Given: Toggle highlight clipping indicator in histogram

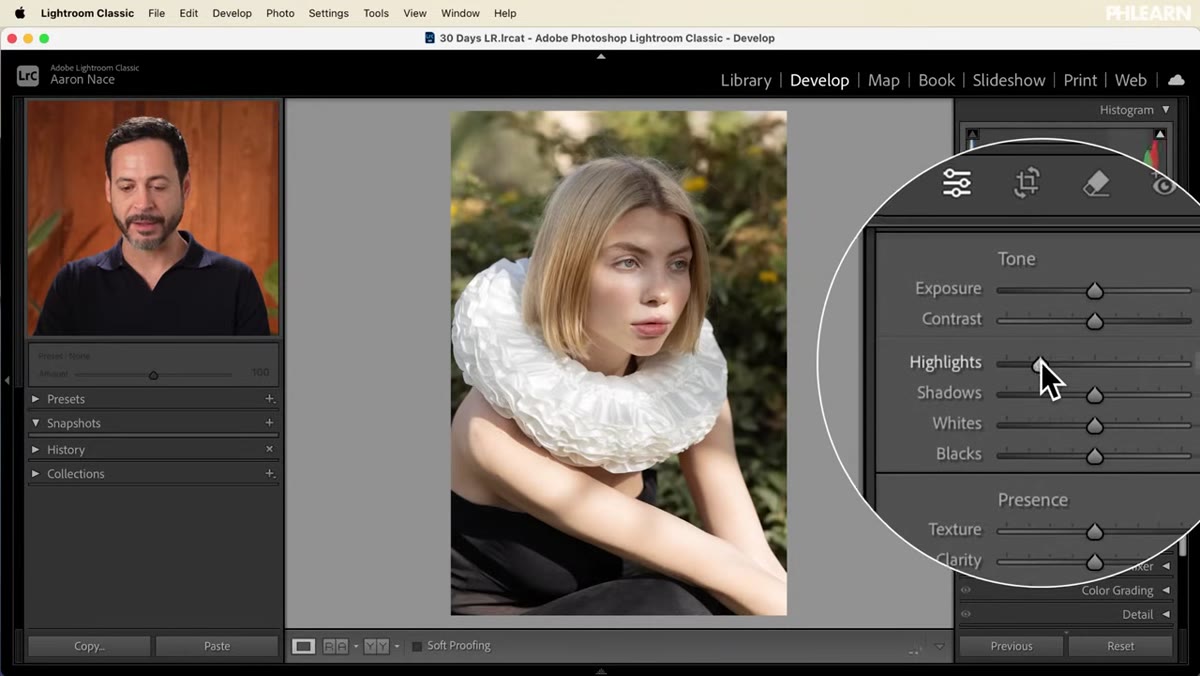Looking at the screenshot, I should [1160, 134].
